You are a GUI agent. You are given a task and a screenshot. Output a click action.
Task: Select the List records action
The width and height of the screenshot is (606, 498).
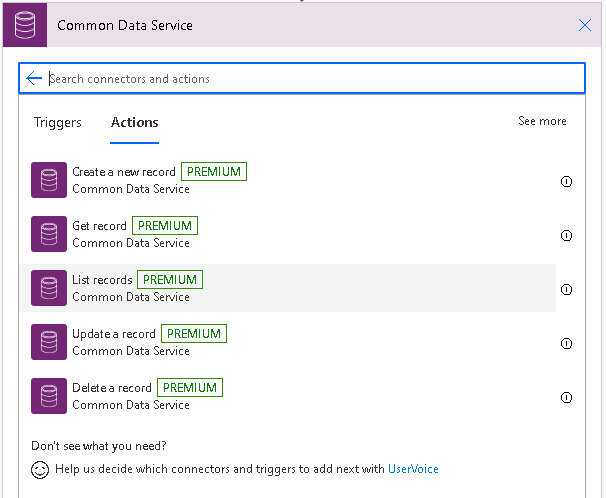click(288, 288)
